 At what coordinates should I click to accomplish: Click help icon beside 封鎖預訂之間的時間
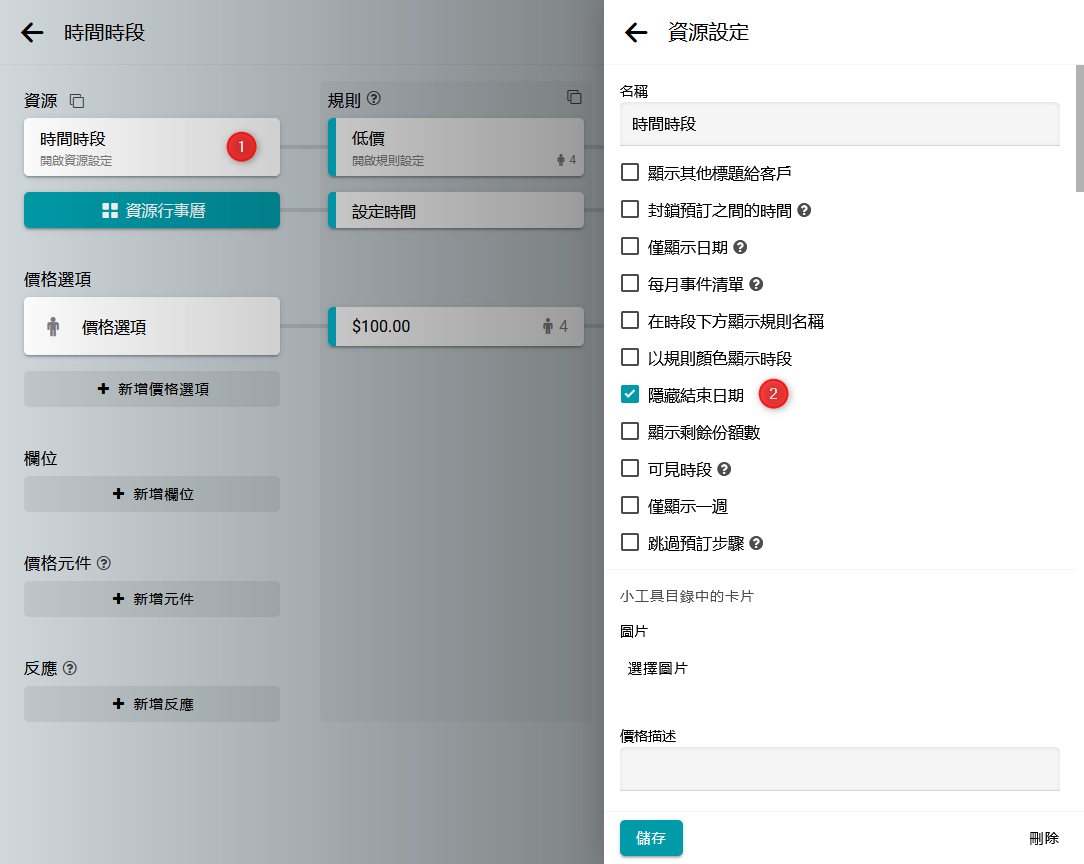(x=803, y=211)
